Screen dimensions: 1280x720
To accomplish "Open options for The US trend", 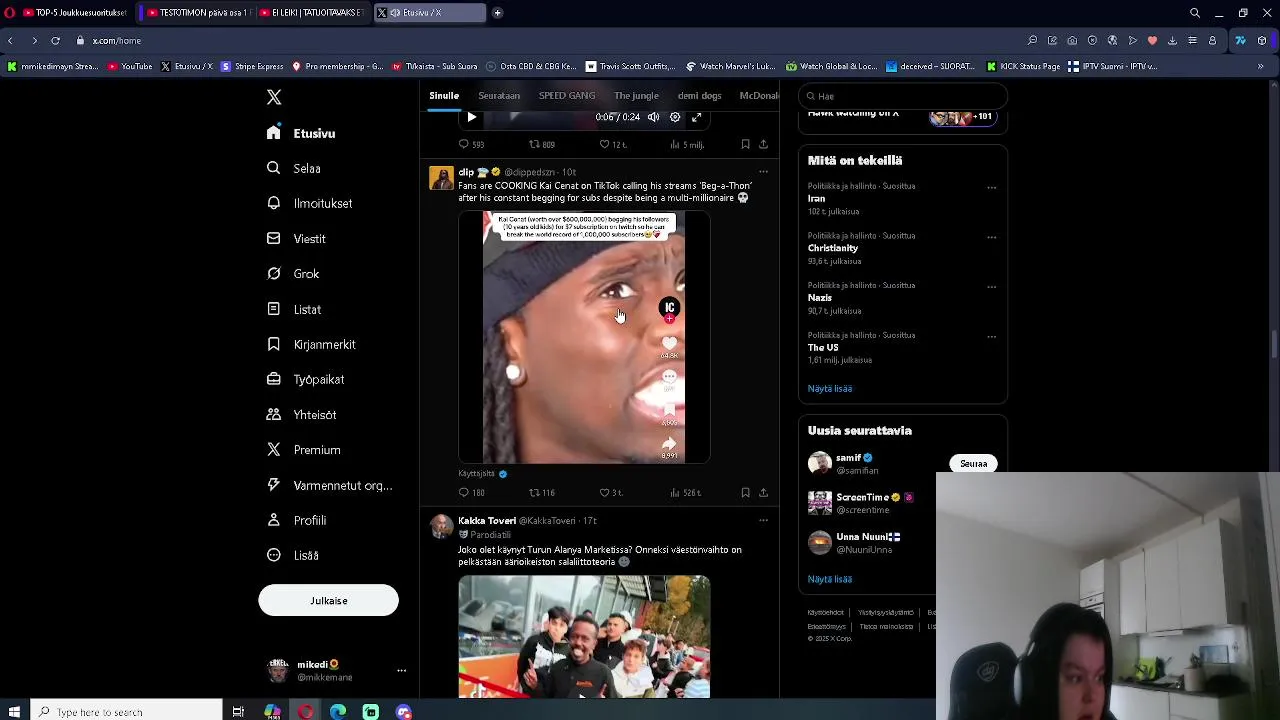I will pyautogui.click(x=991, y=336).
